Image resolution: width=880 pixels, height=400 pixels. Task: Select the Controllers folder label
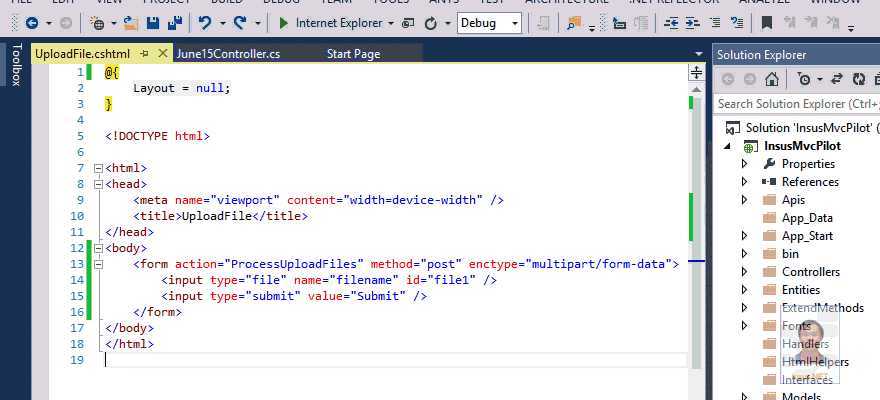click(x=811, y=272)
